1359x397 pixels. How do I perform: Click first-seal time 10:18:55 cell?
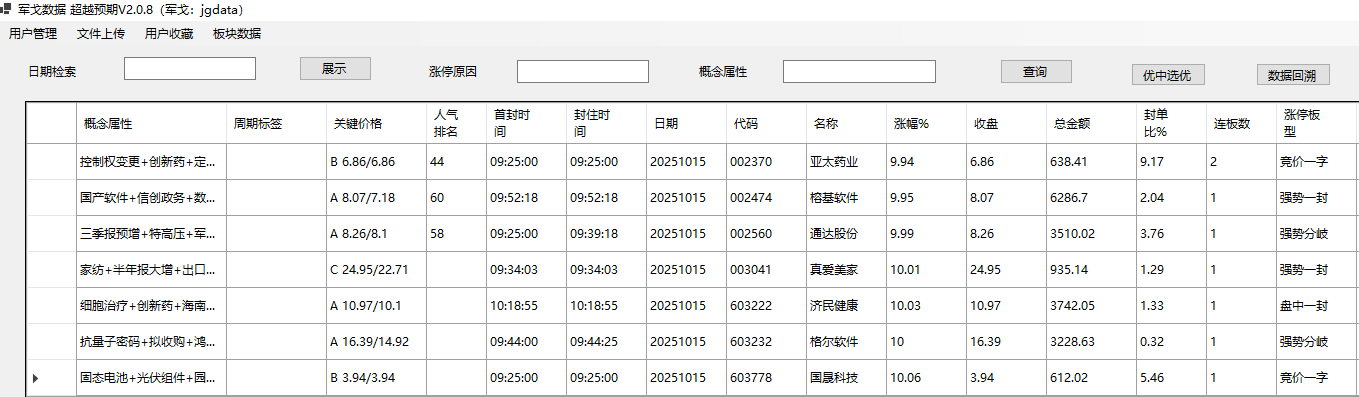(527, 306)
